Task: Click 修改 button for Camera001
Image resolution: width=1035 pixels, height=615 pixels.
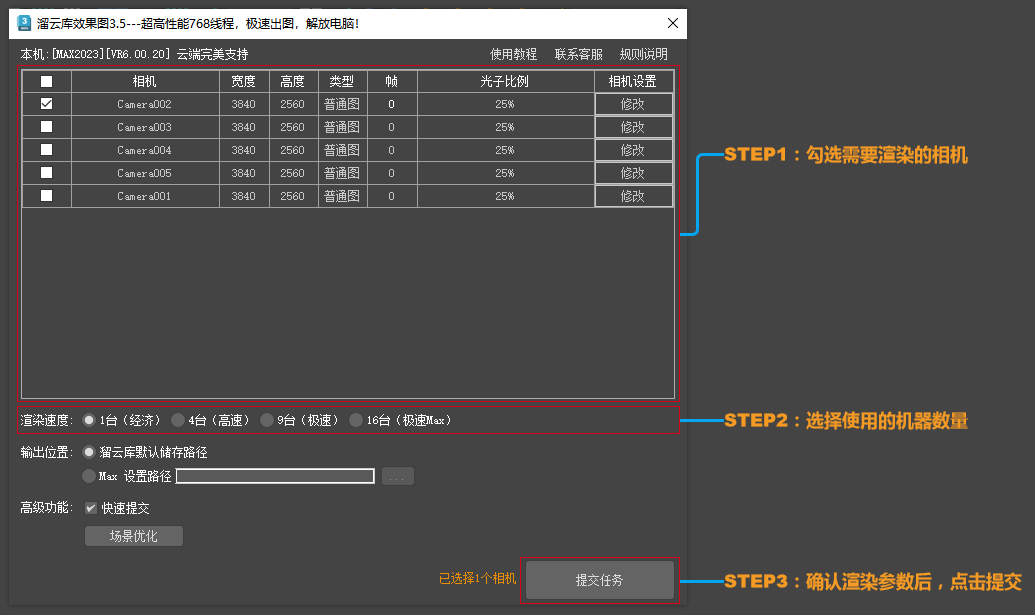Action: [634, 196]
